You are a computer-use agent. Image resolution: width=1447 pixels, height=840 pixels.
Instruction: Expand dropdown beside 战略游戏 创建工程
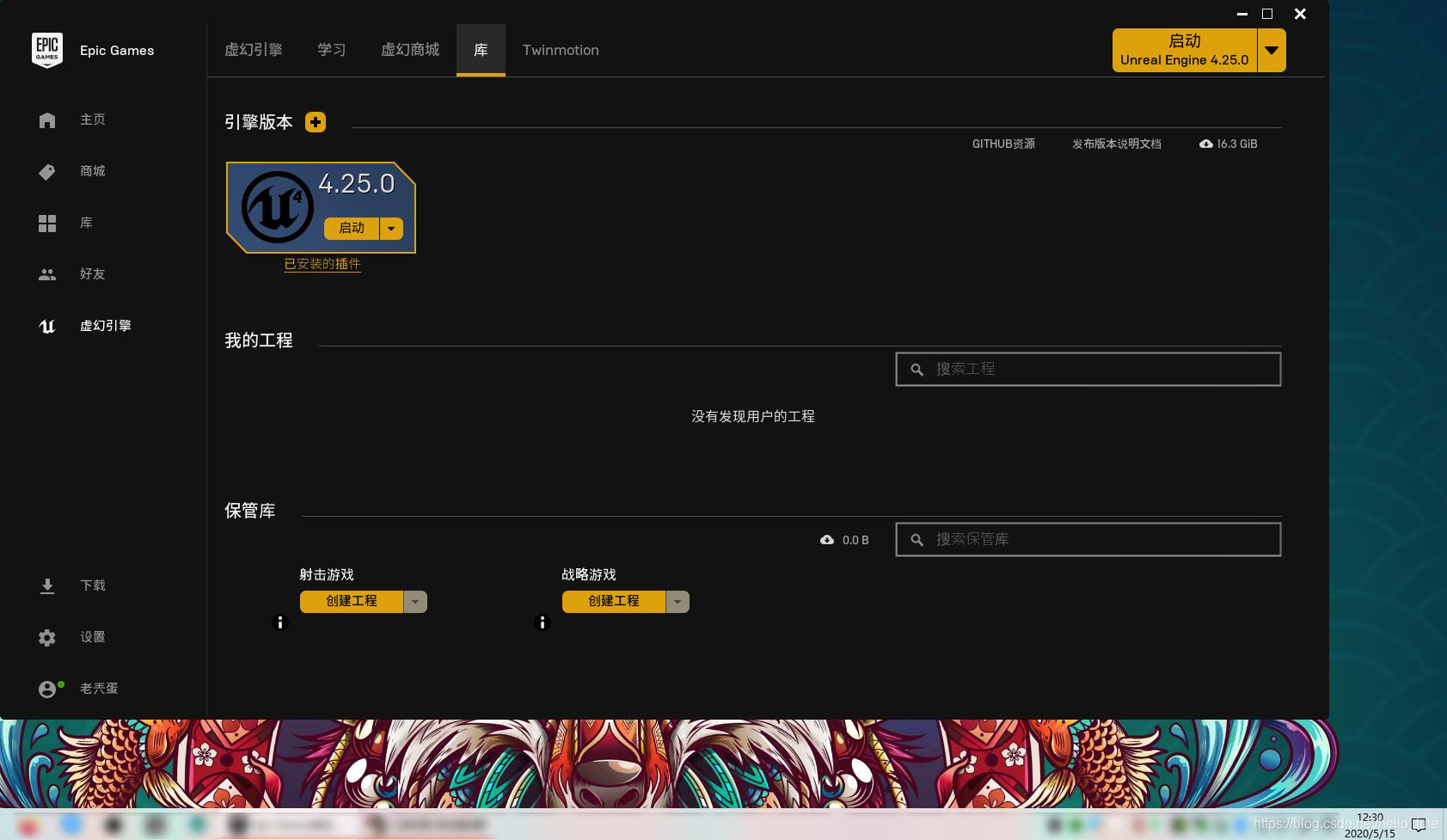point(678,601)
